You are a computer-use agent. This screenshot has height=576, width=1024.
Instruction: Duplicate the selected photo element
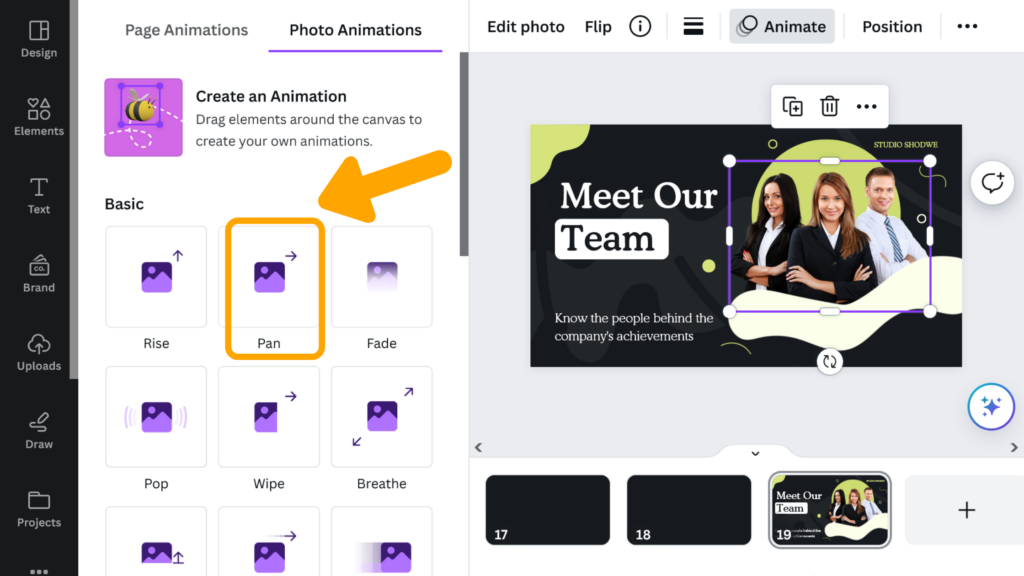792,106
